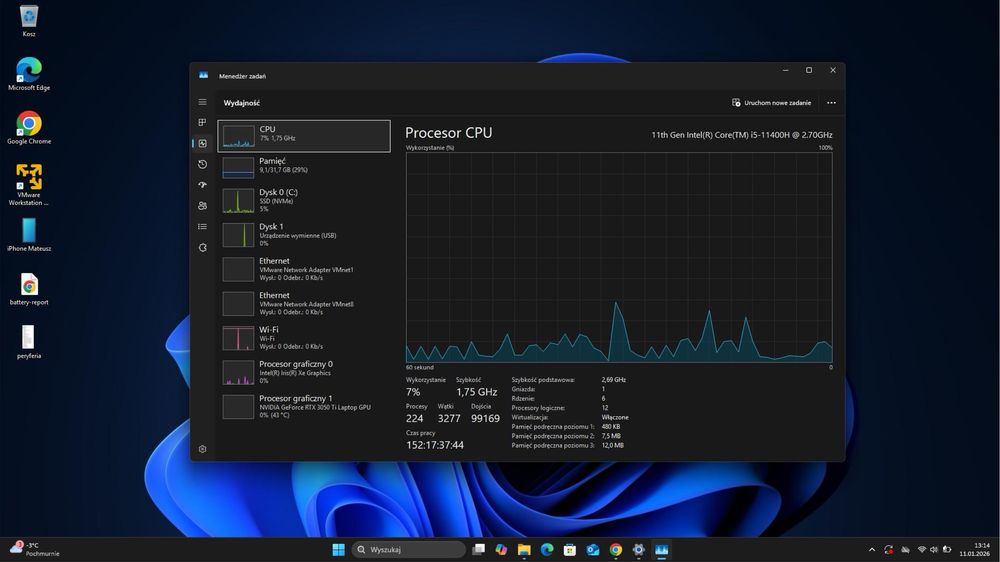The width and height of the screenshot is (1000, 562).
Task: Select the Pamięć performance entry
Action: pyautogui.click(x=304, y=166)
